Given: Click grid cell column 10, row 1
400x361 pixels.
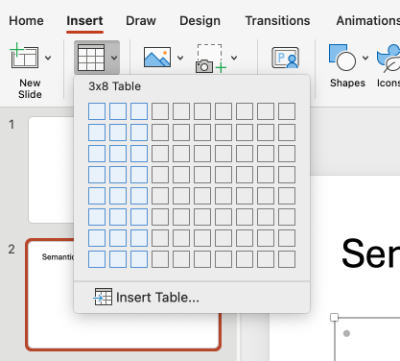Looking at the screenshot, I should (x=287, y=111).
